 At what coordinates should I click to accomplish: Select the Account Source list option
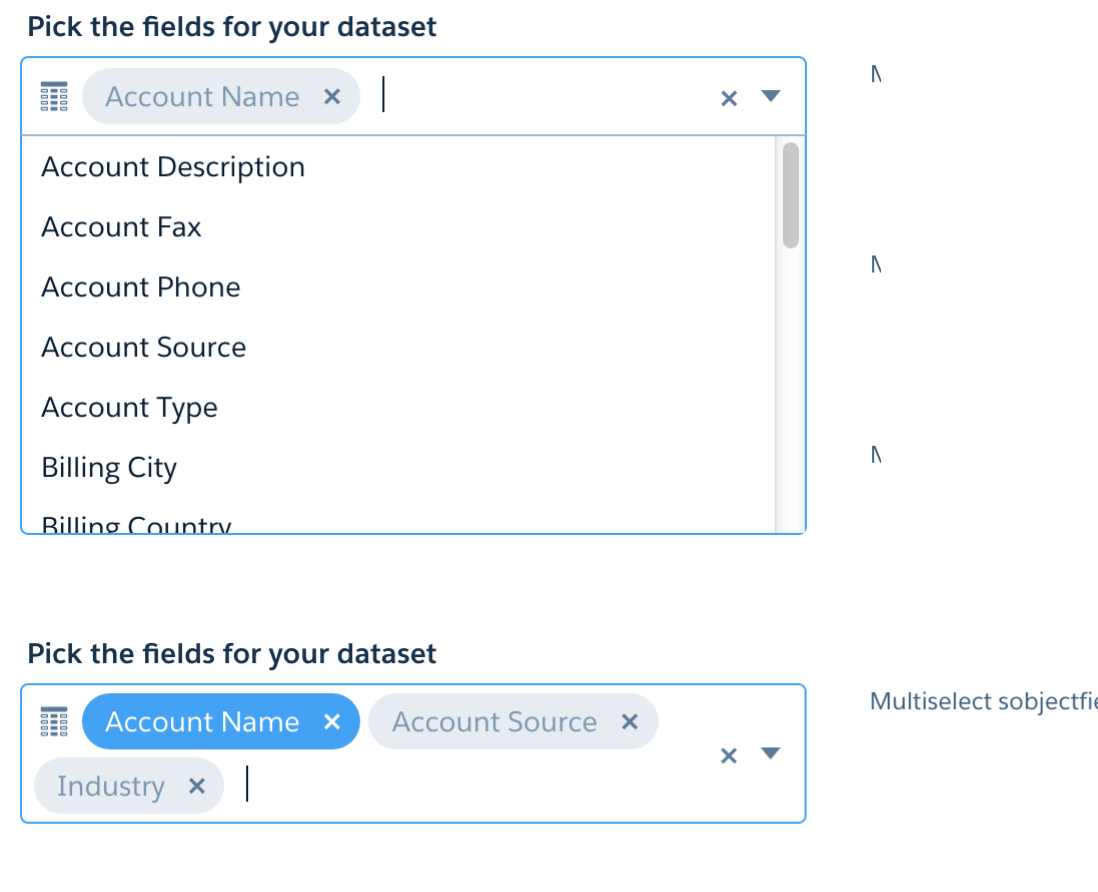point(143,347)
